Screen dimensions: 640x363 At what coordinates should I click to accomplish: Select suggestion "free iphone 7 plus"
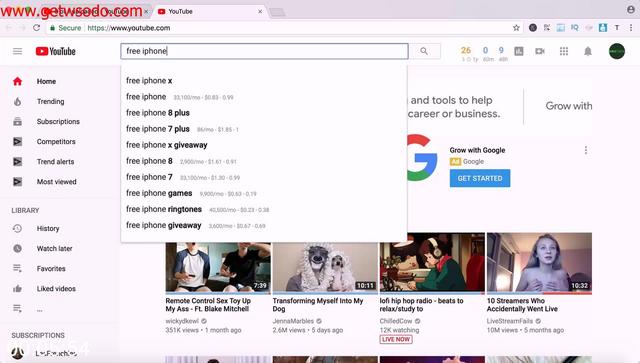(x=264, y=129)
